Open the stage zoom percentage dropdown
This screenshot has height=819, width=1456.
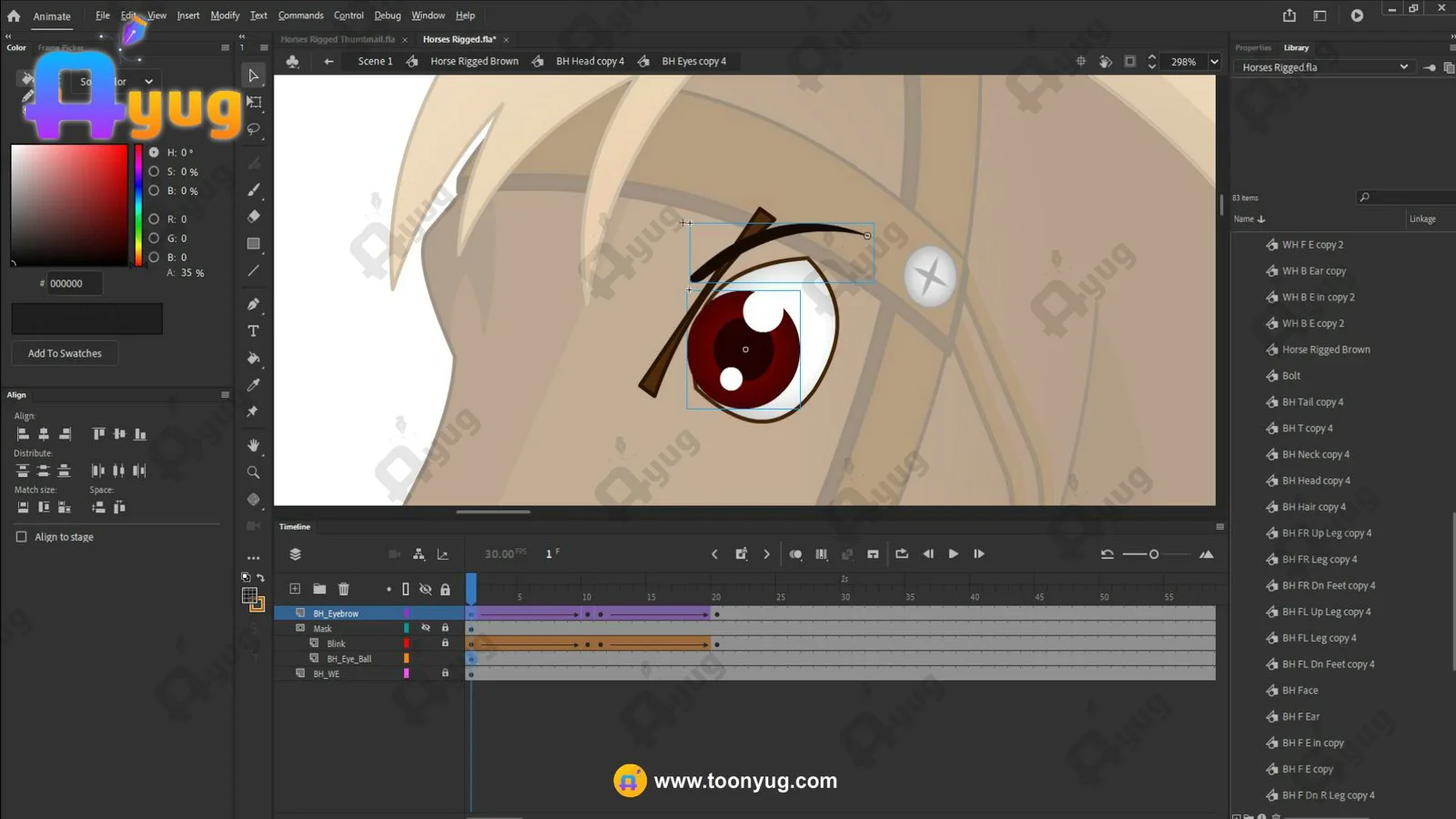click(x=1214, y=62)
